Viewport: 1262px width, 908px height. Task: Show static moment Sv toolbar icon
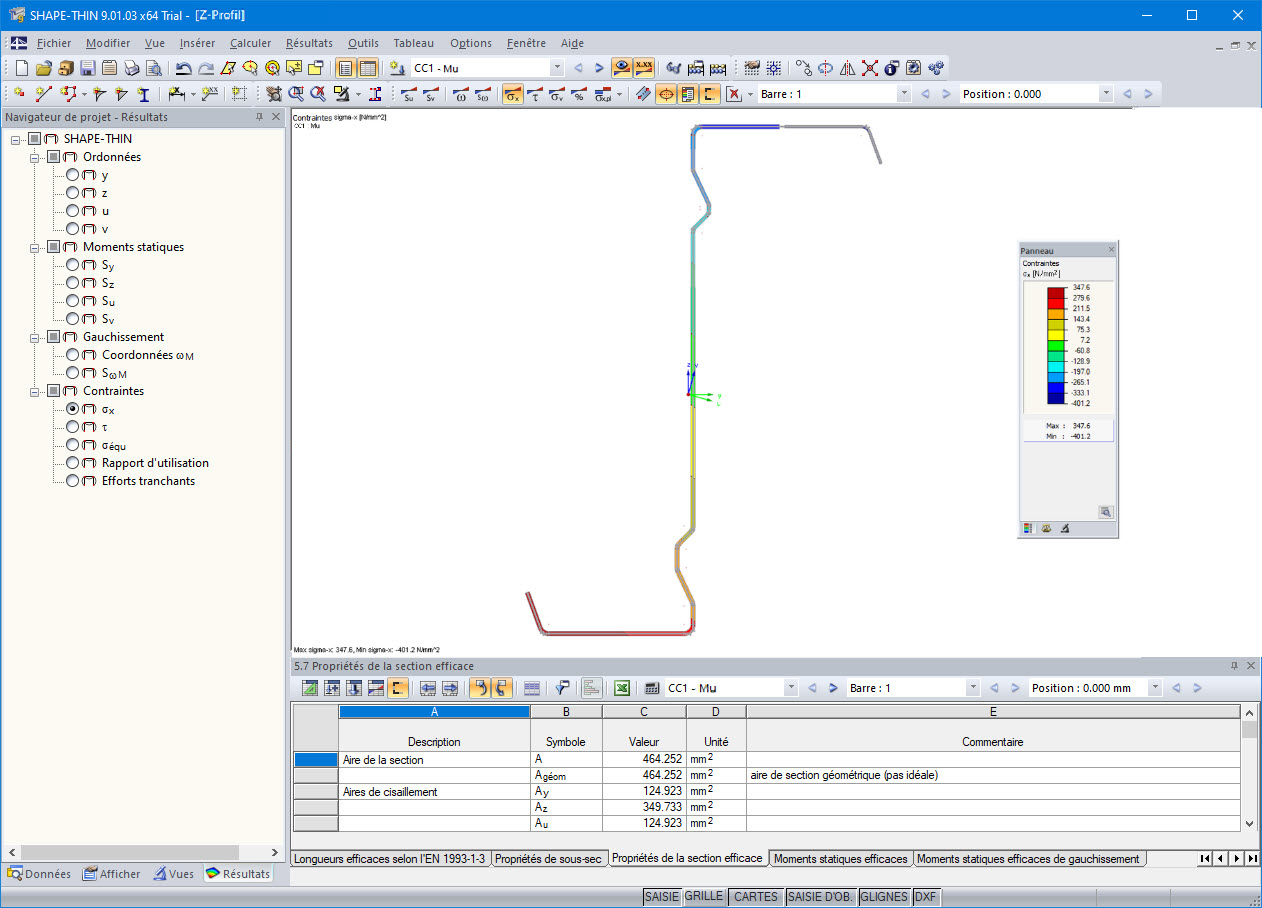[x=430, y=94]
